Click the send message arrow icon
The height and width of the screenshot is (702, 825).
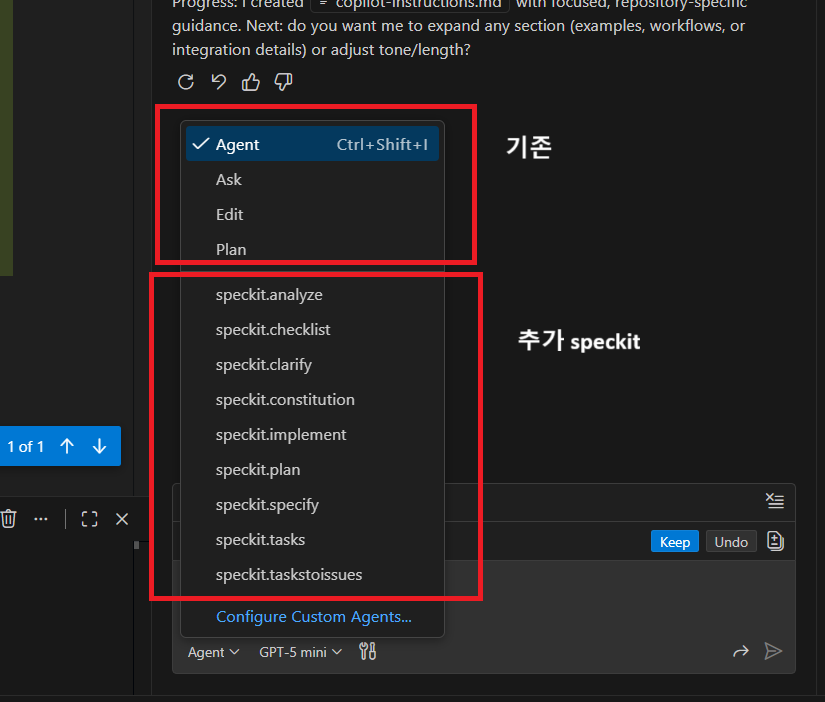pos(773,651)
